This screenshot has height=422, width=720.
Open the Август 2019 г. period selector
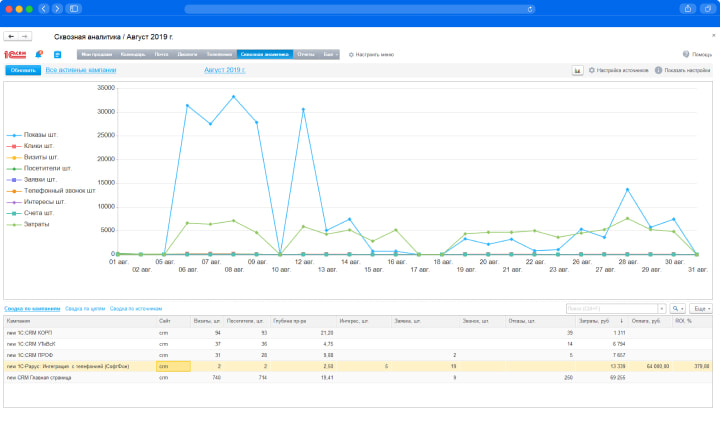click(x=225, y=70)
